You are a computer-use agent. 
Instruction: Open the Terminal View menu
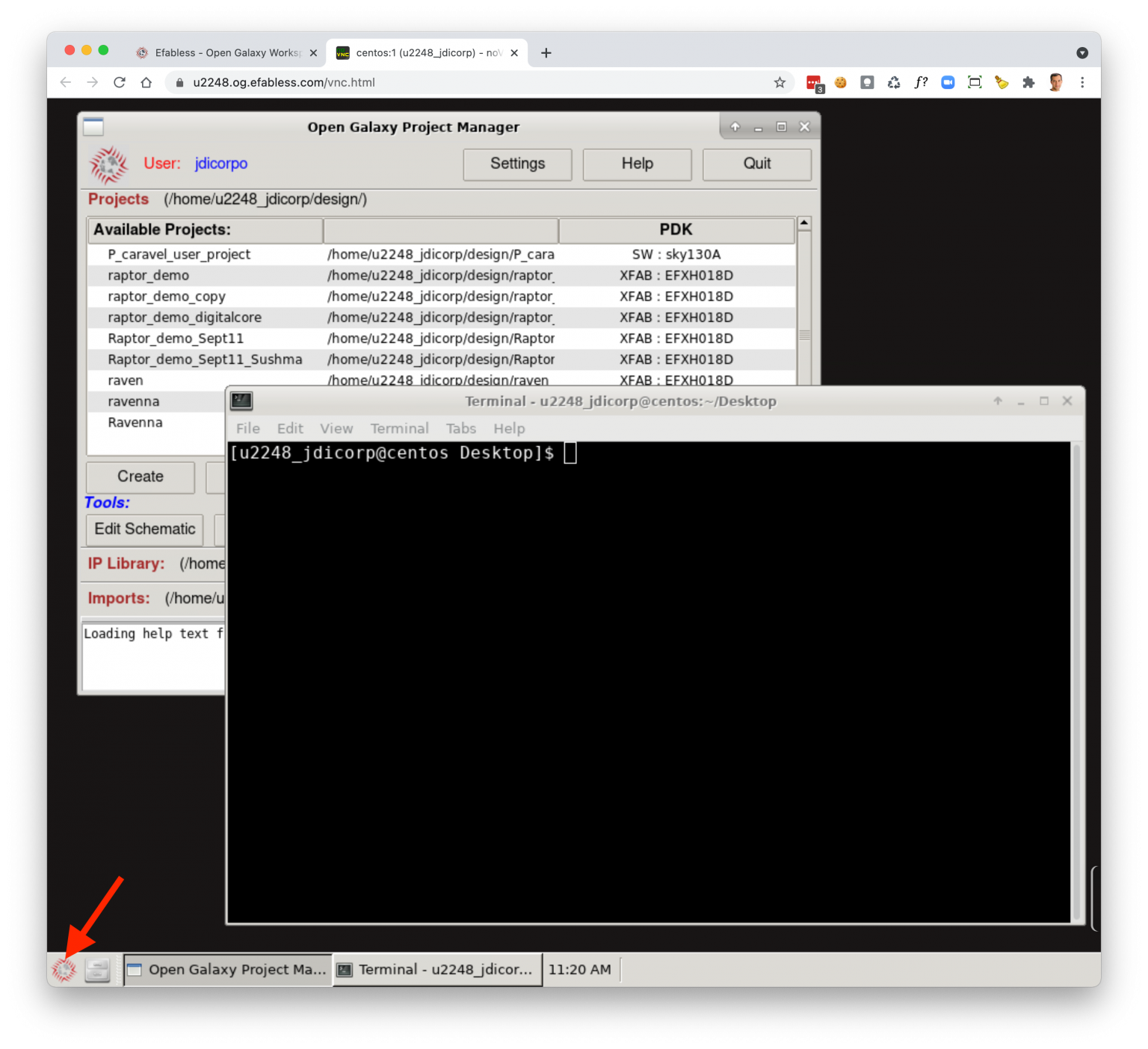(x=336, y=428)
